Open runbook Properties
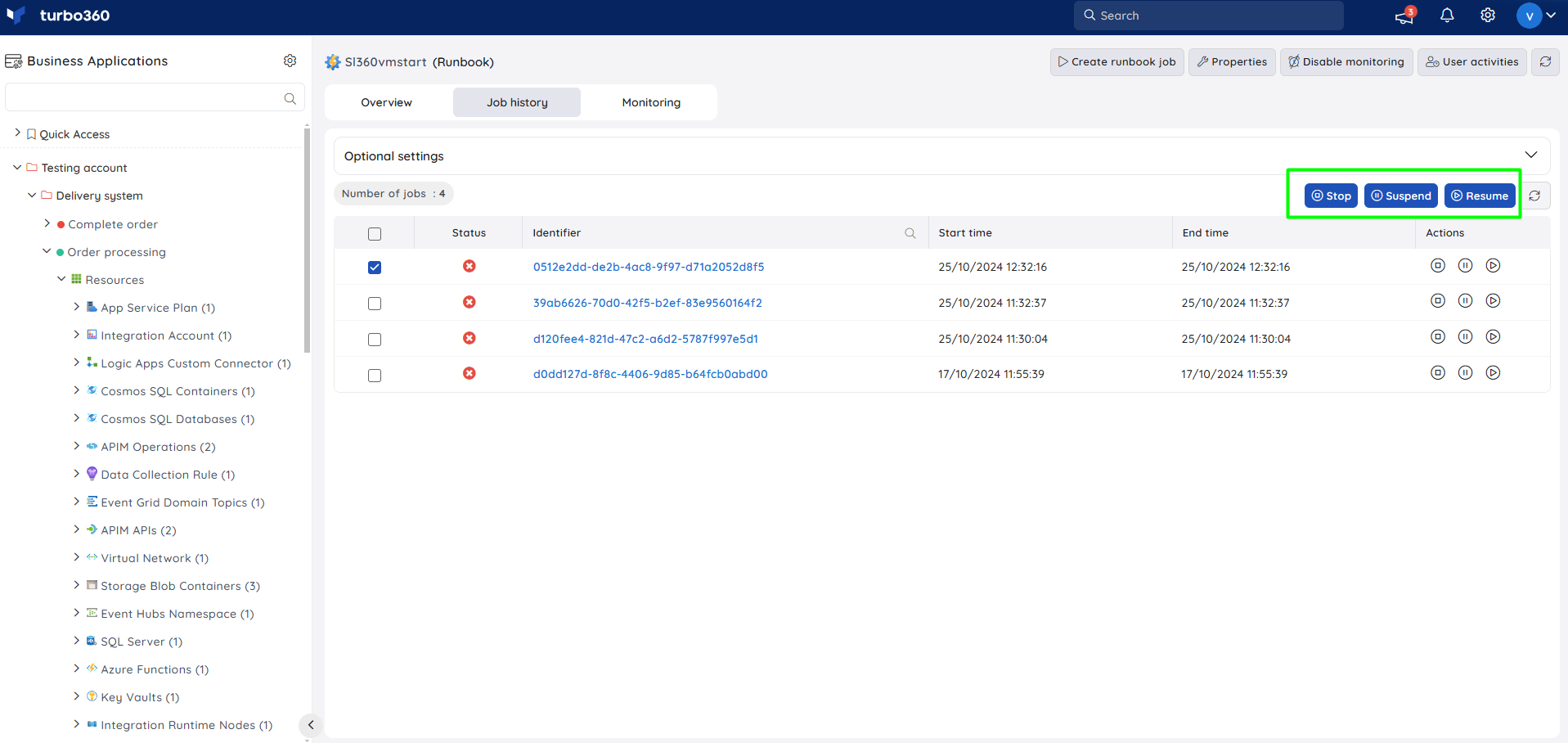Screen dimensions: 1568x743 (1232, 61)
